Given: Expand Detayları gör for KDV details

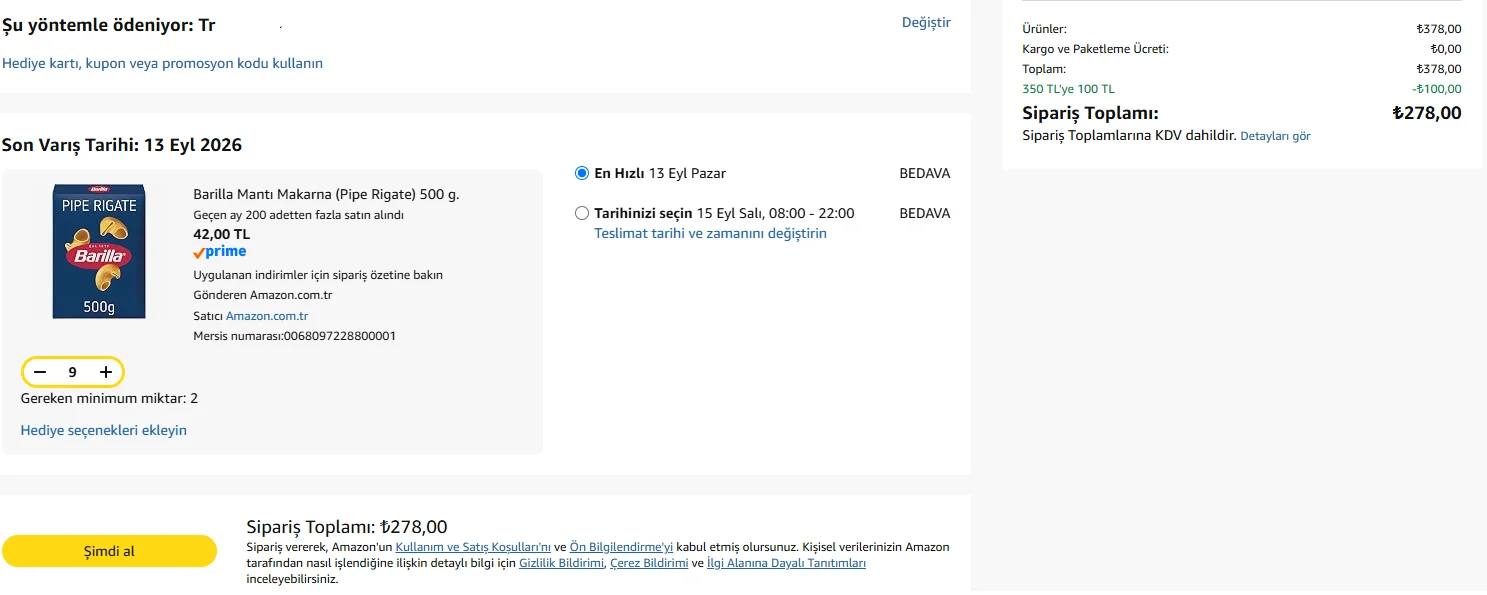Looking at the screenshot, I should [1275, 136].
